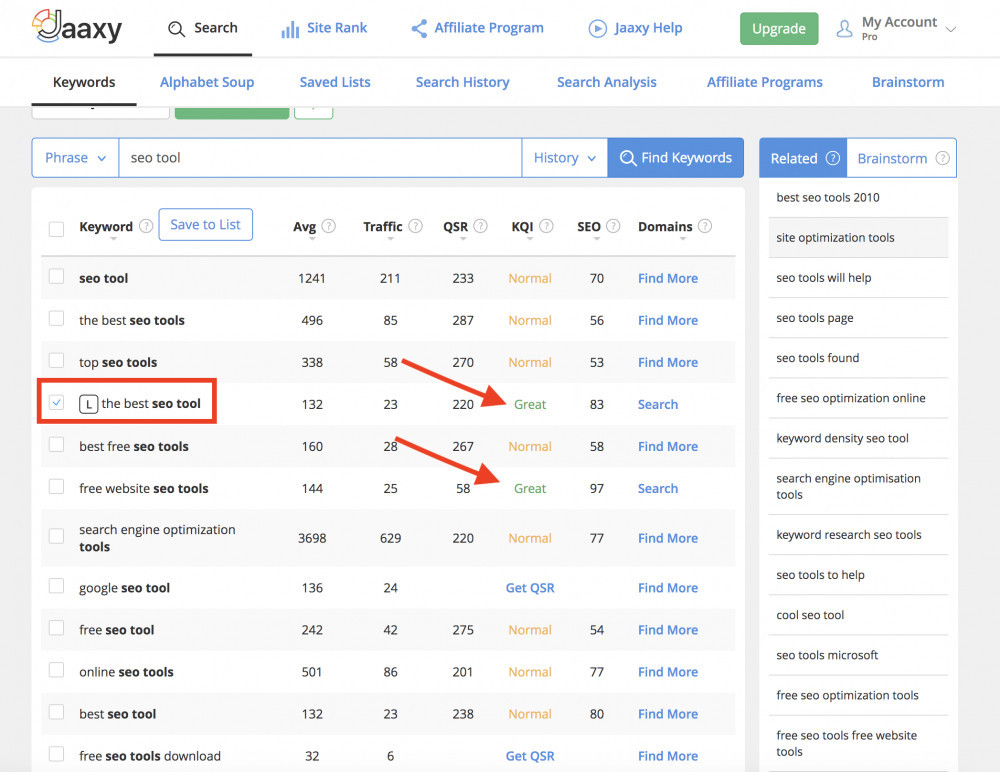Image resolution: width=1000 pixels, height=772 pixels.
Task: Sort by Keyword column arrow
Action: pos(114,239)
